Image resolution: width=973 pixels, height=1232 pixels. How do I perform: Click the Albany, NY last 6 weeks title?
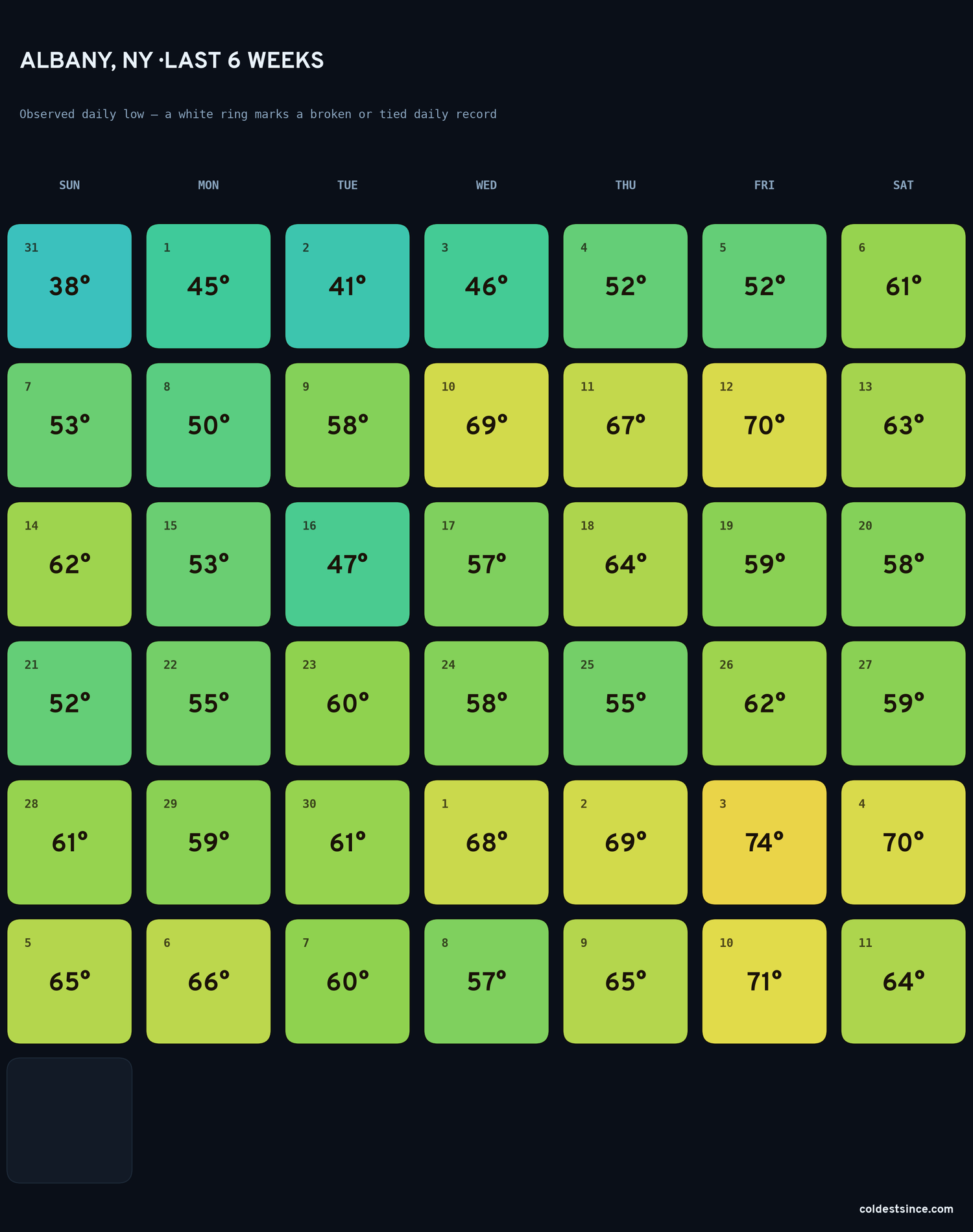click(x=172, y=60)
